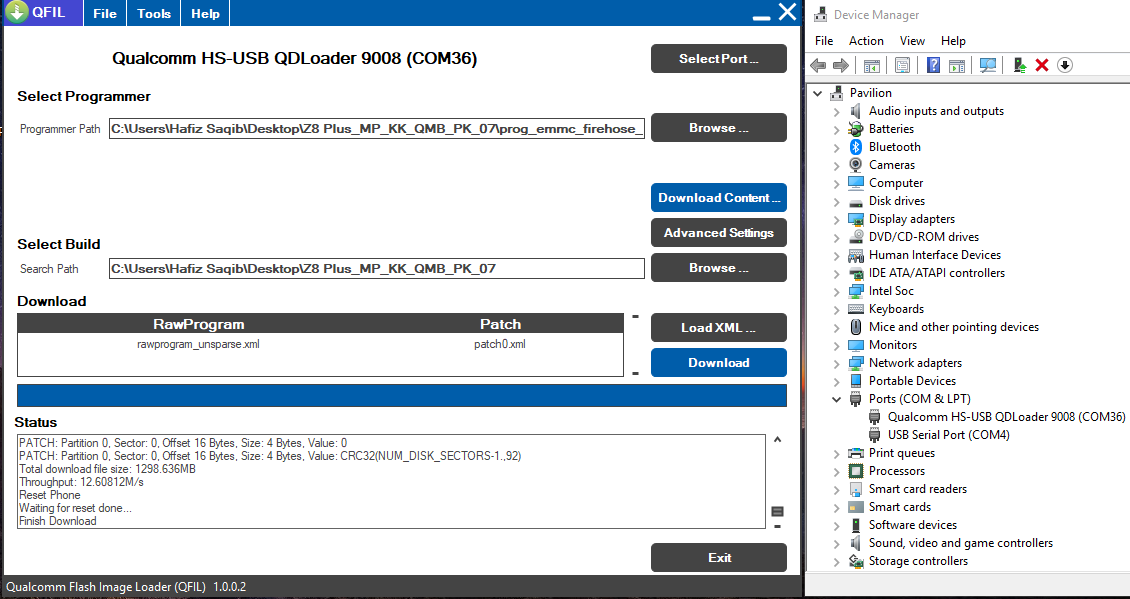Click the Programmer Path input field
Image resolution: width=1130 pixels, height=599 pixels.
pos(377,129)
